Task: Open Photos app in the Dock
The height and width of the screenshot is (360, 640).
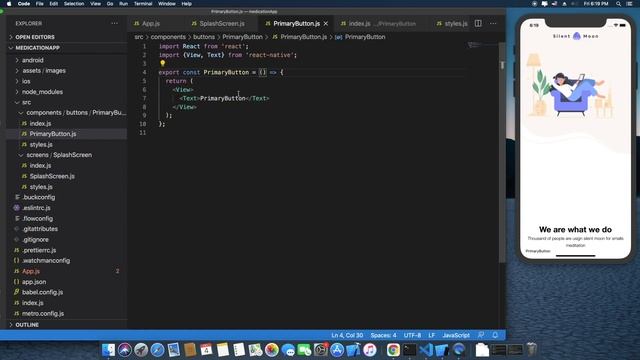Action: (x=272, y=350)
